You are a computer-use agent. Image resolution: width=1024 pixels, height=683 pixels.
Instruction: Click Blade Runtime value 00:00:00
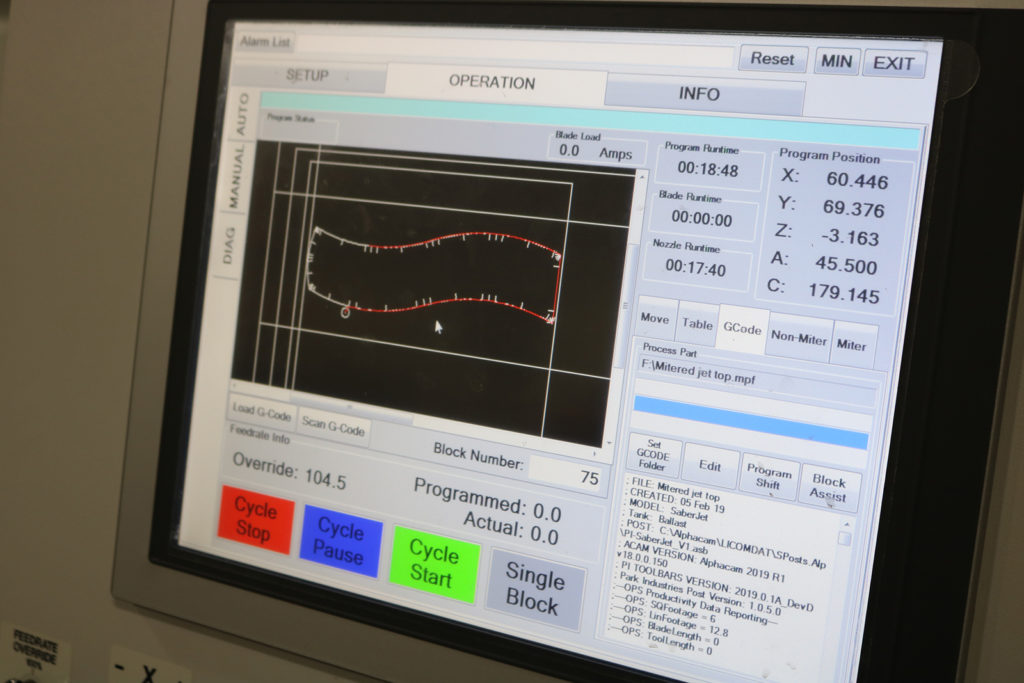(702, 219)
